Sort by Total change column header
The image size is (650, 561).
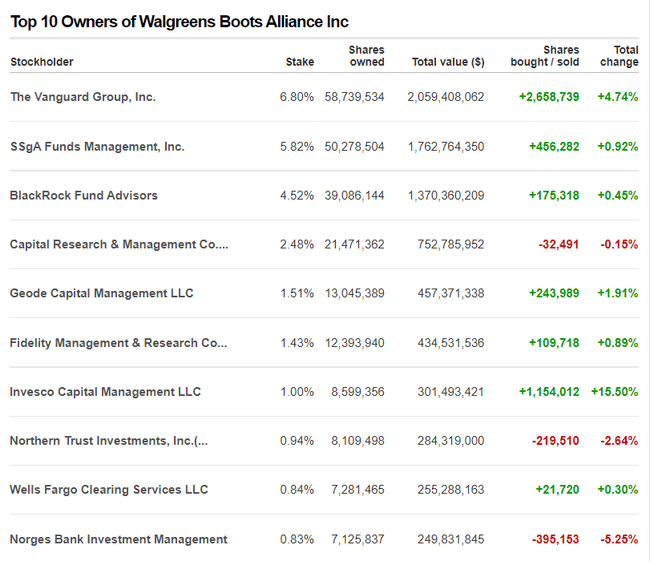click(619, 56)
